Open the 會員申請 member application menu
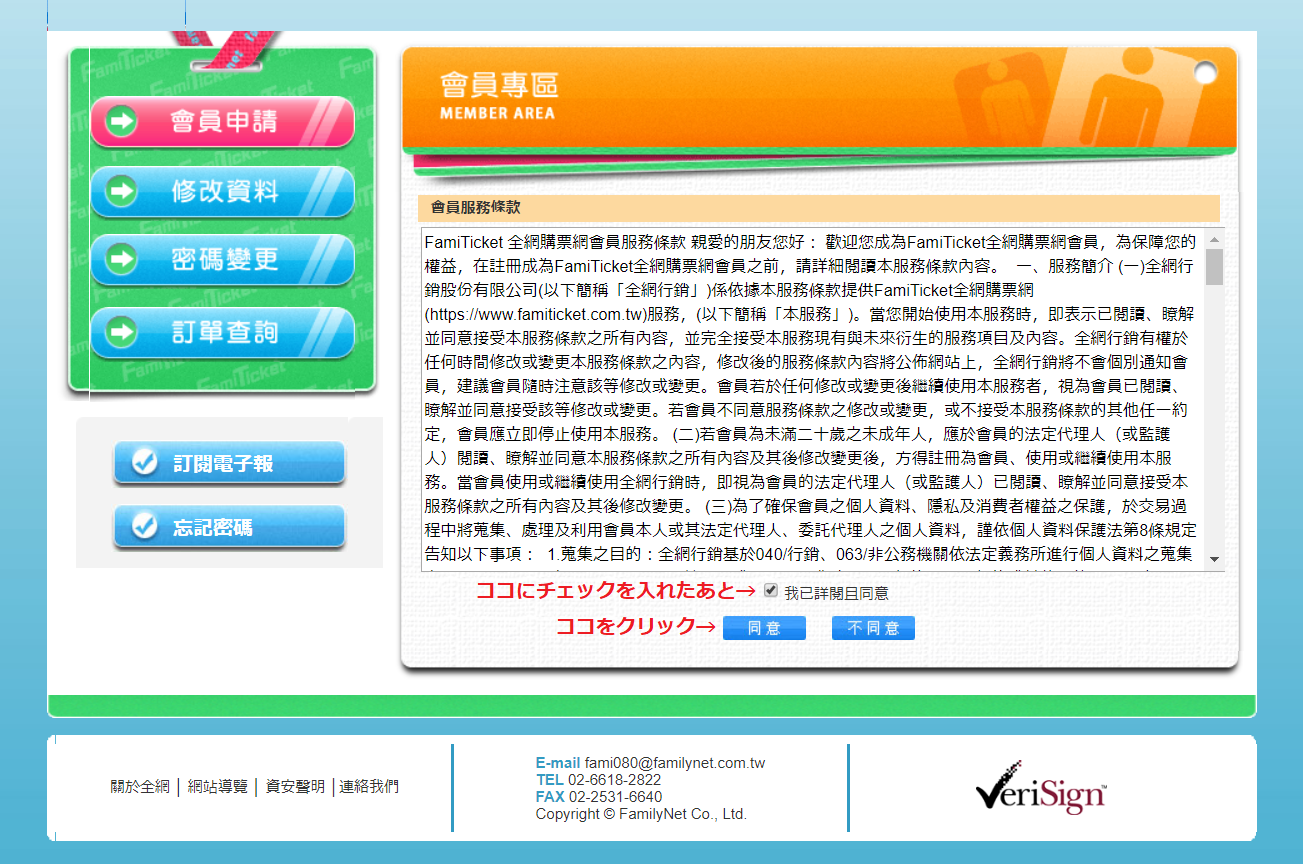Viewport: 1303px width, 864px height. (222, 122)
